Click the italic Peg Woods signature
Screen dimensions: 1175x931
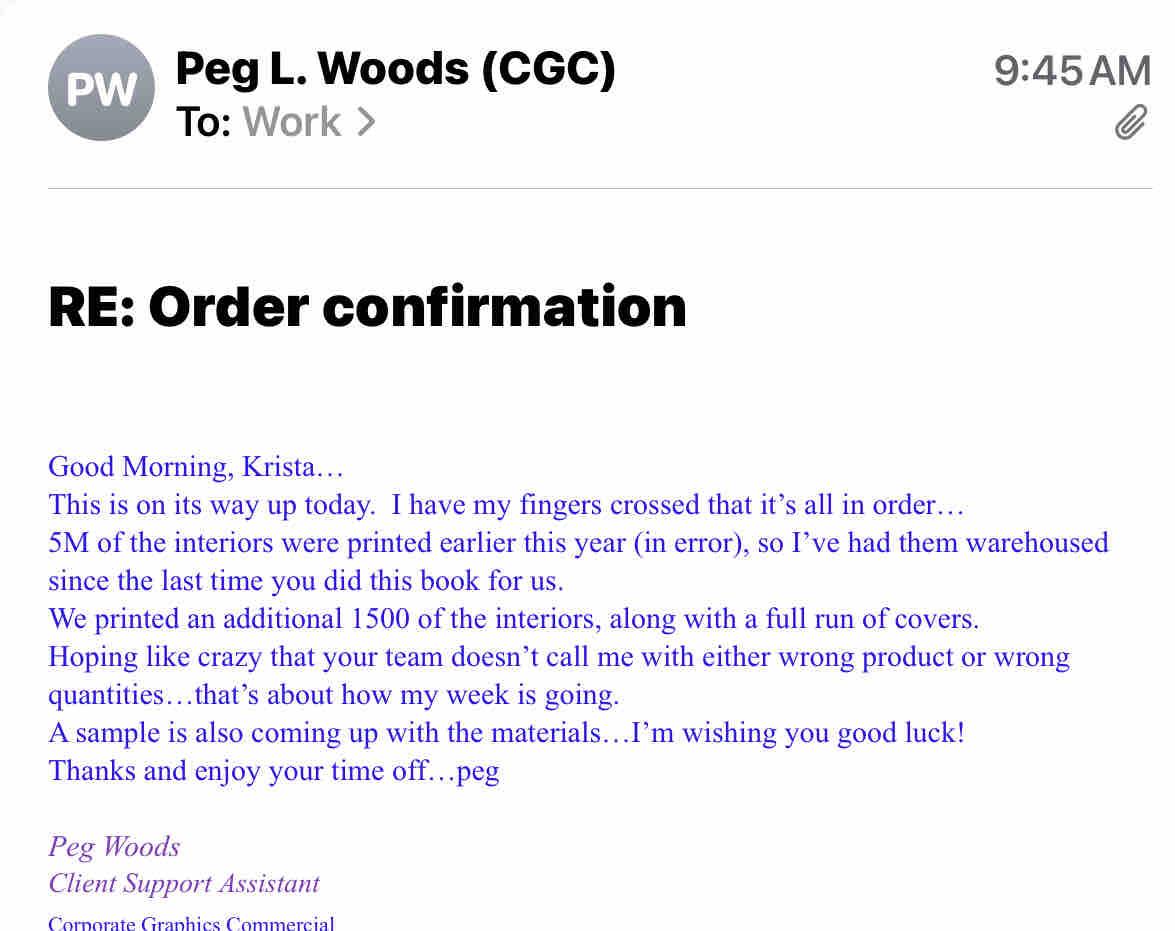[x=114, y=847]
